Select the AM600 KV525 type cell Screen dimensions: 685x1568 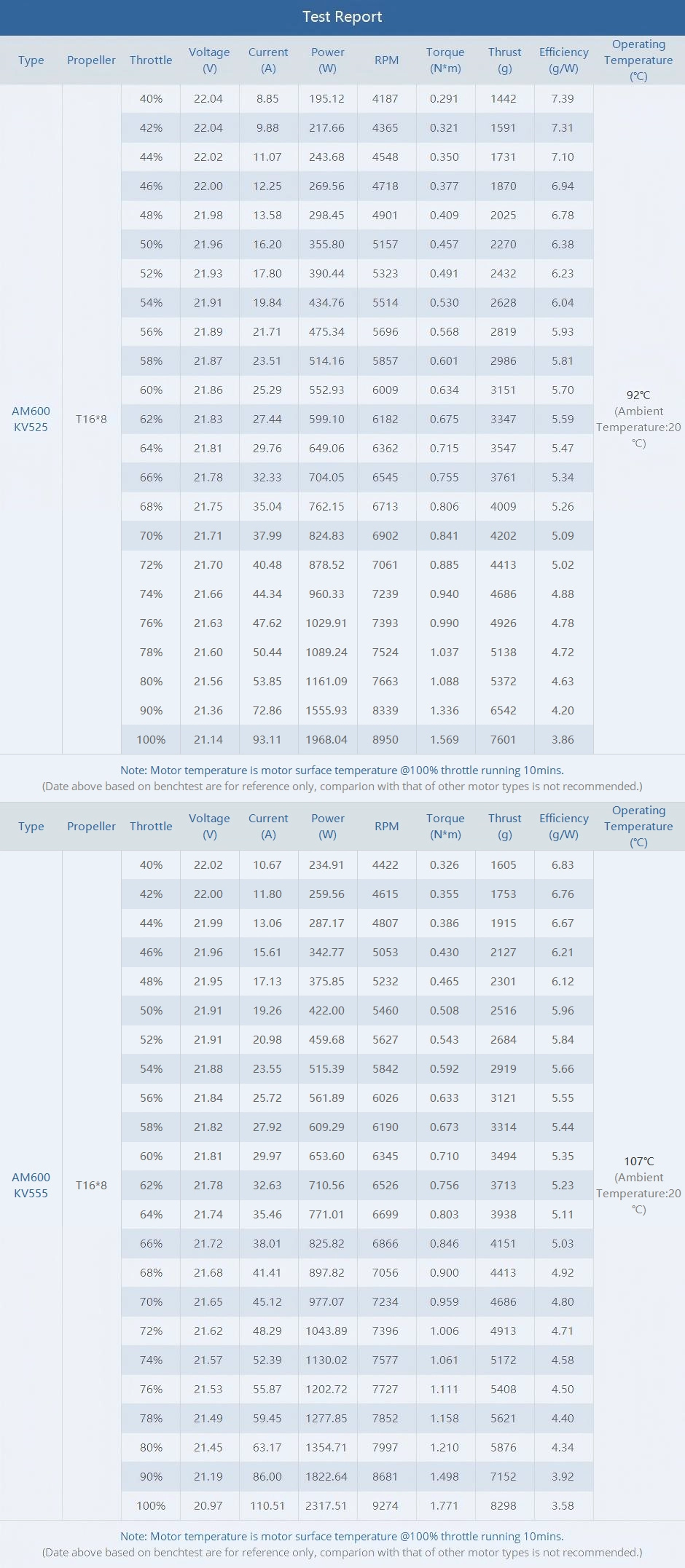point(31,419)
